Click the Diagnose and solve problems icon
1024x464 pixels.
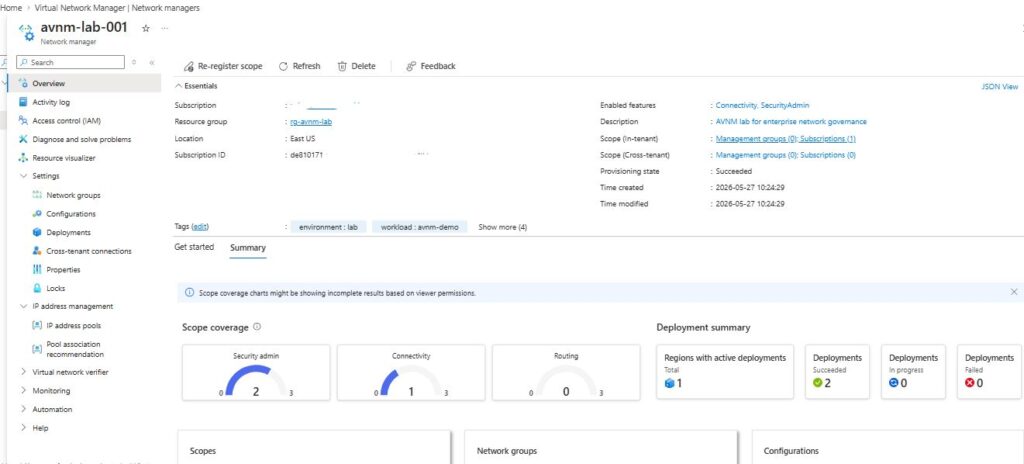(x=24, y=139)
